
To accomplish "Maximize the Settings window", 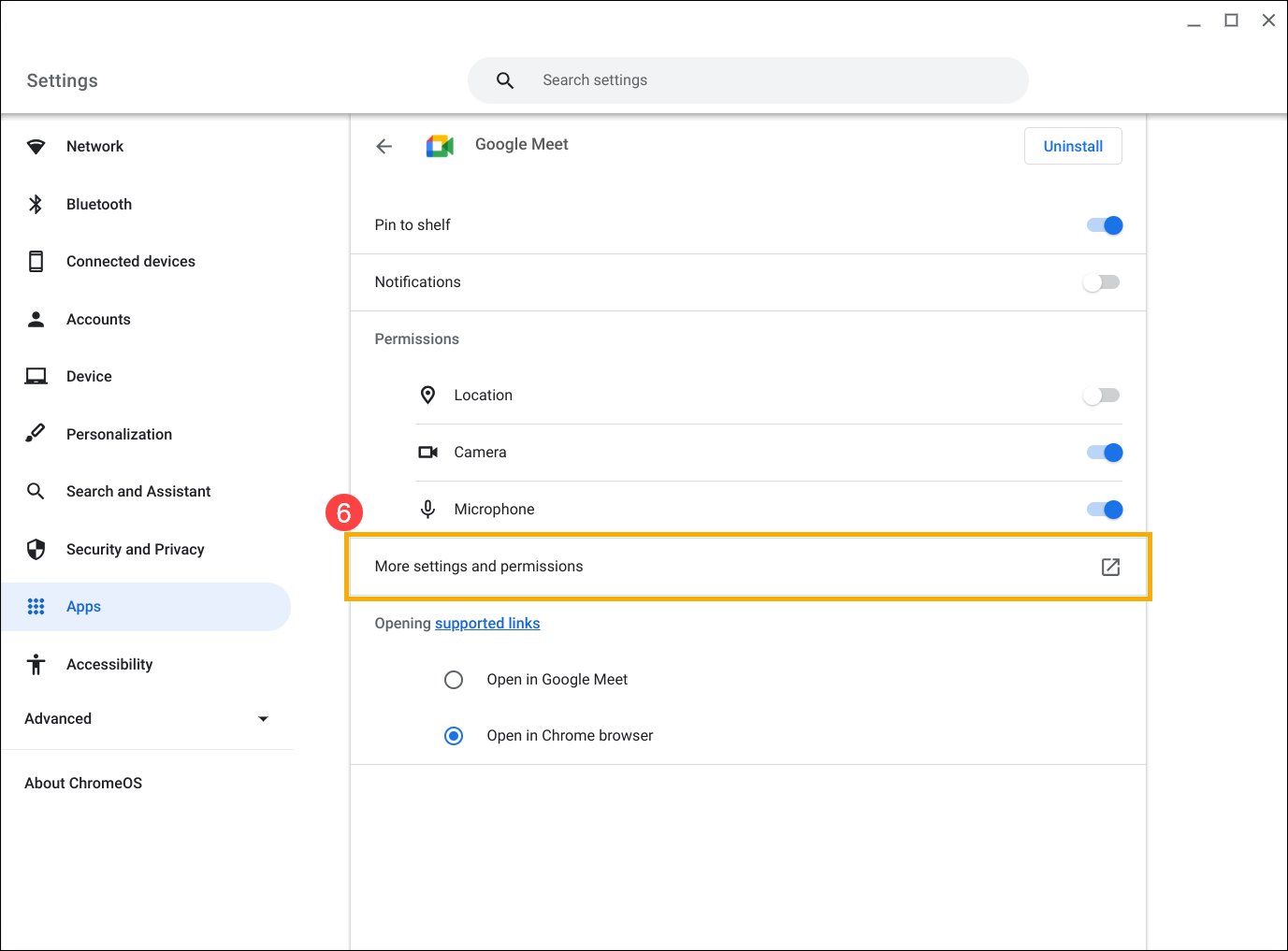I will point(1231,21).
